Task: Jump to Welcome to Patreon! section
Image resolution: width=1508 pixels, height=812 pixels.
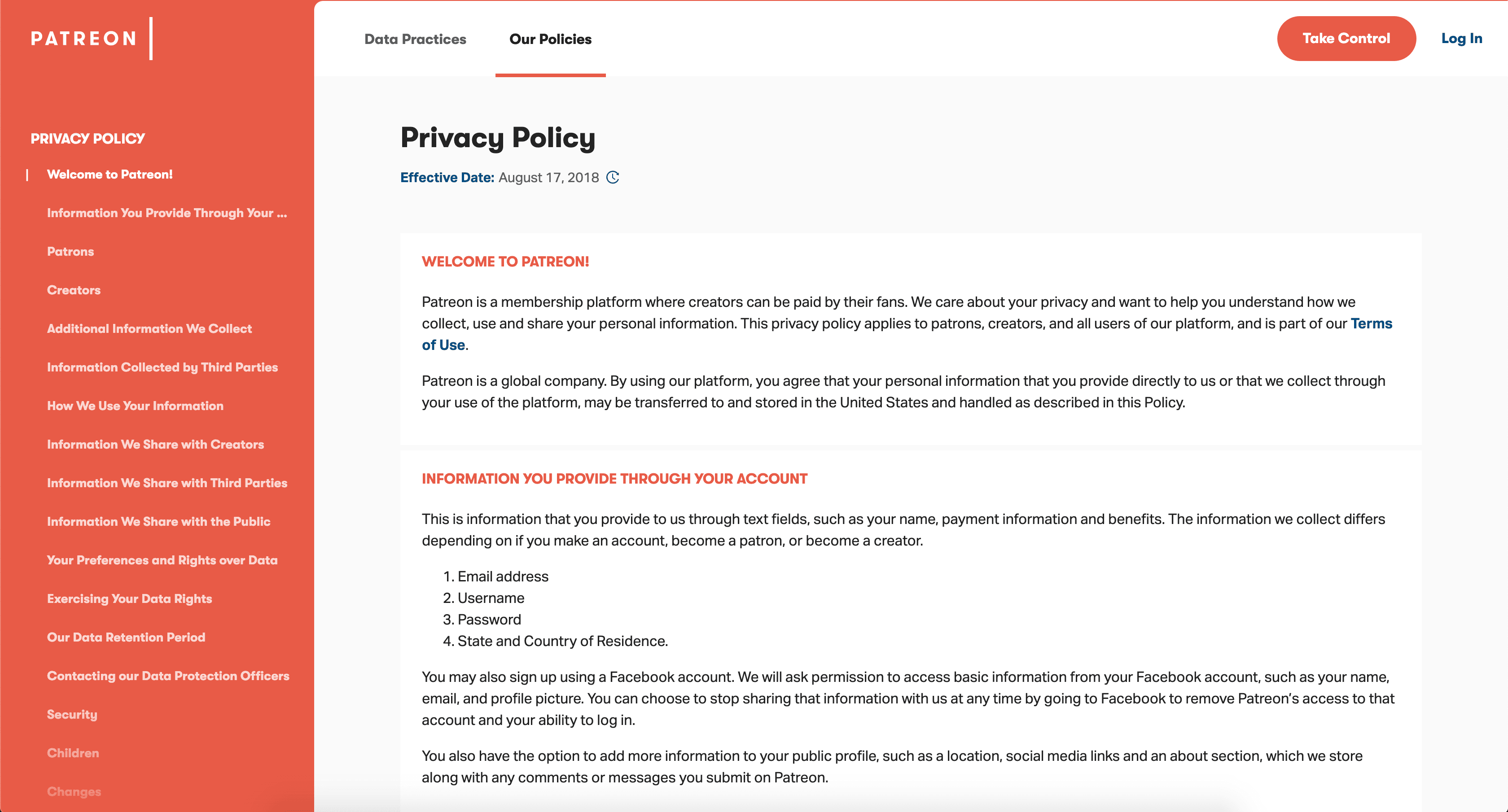Action: (x=110, y=175)
